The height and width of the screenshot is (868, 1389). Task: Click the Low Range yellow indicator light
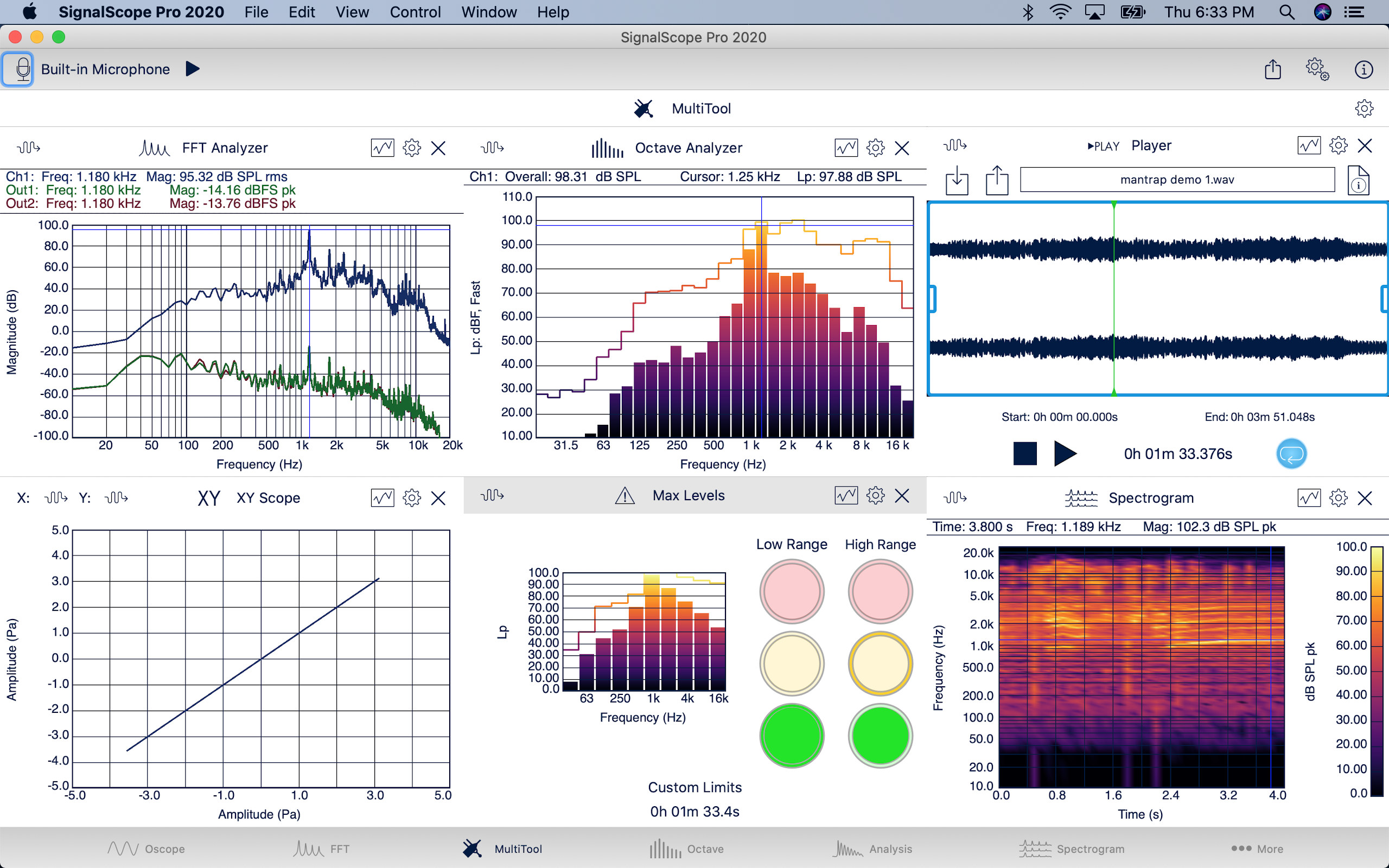792,663
